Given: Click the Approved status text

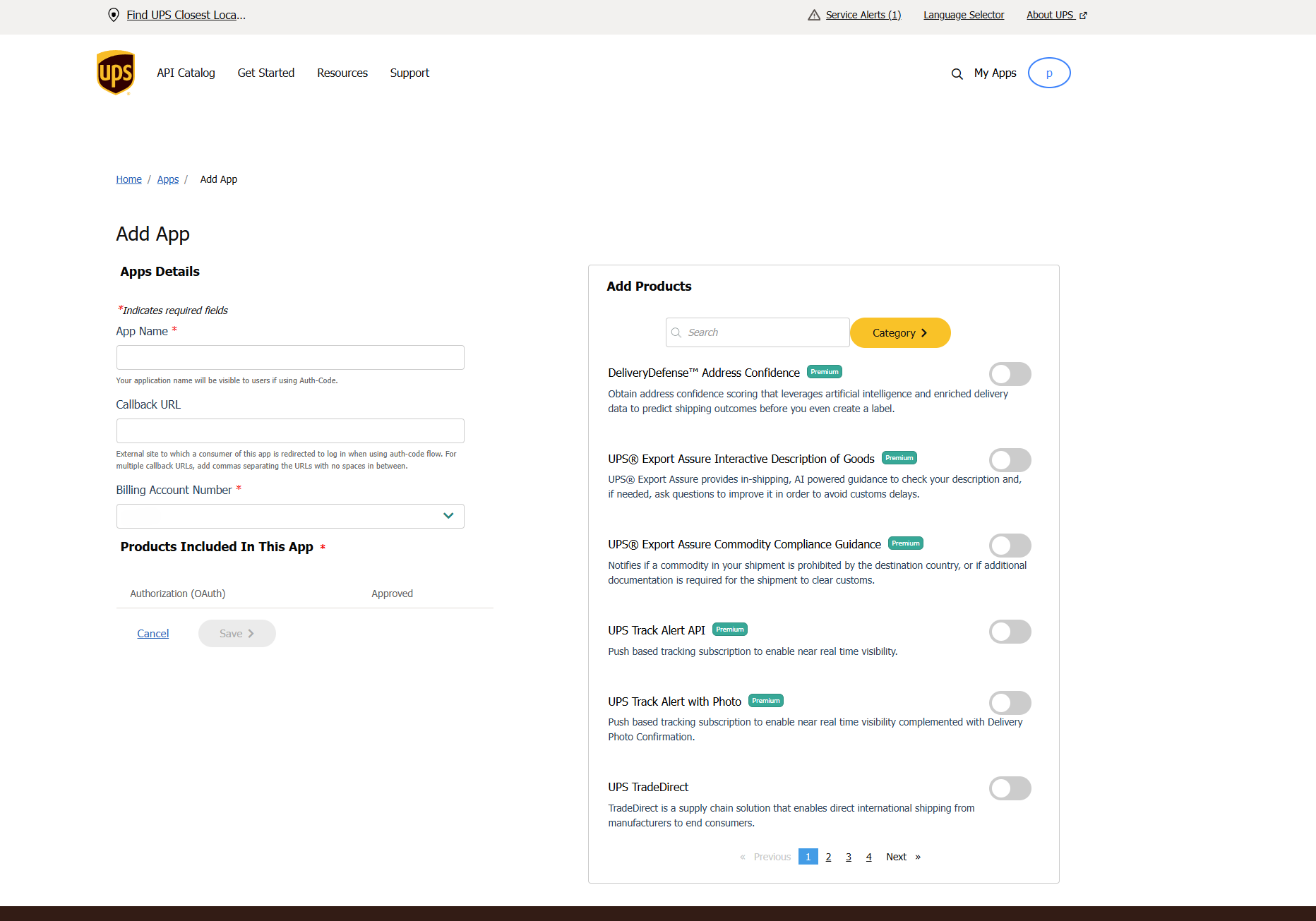Looking at the screenshot, I should [x=393, y=594].
